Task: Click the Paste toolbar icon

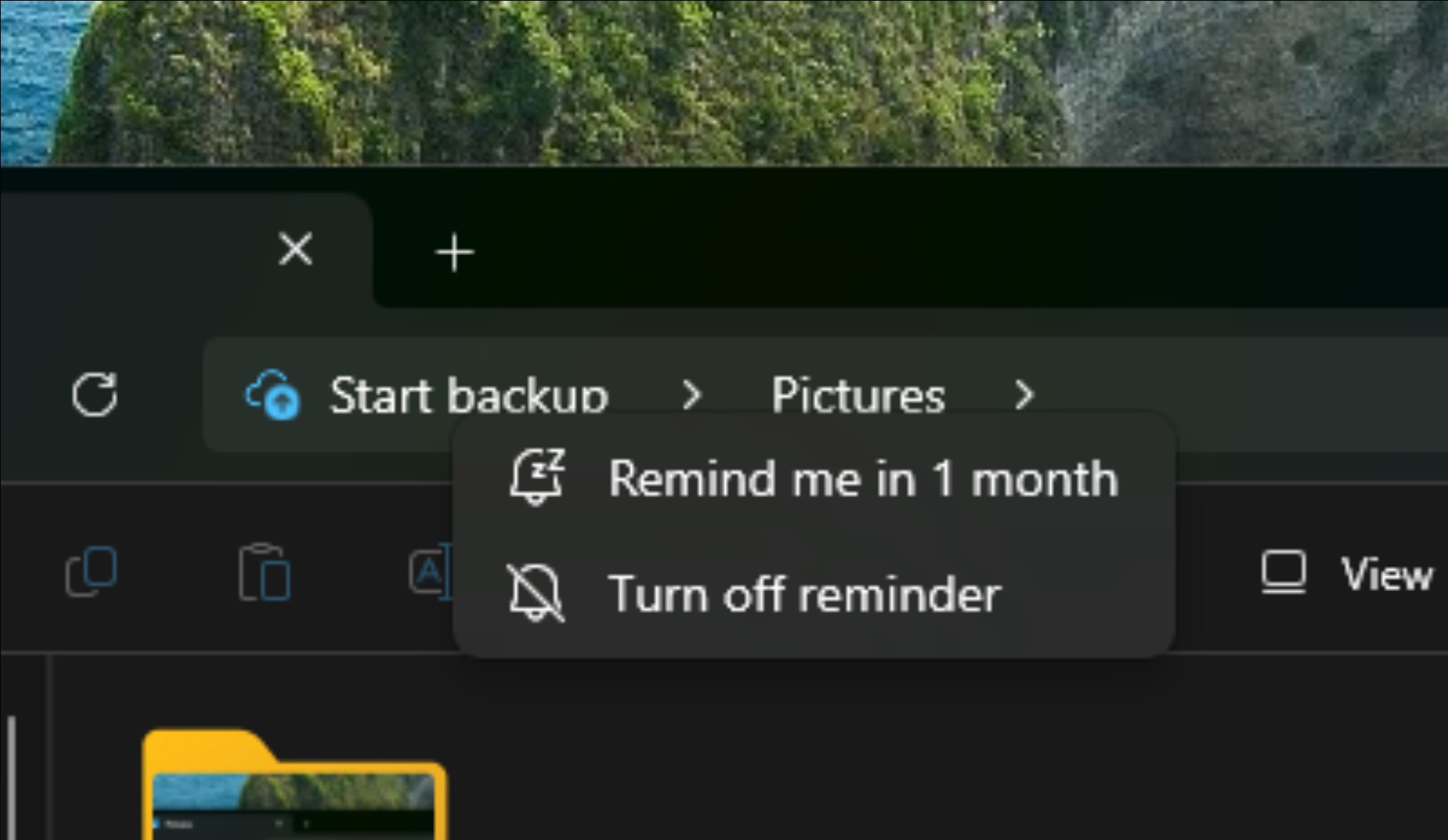Action: (x=264, y=572)
